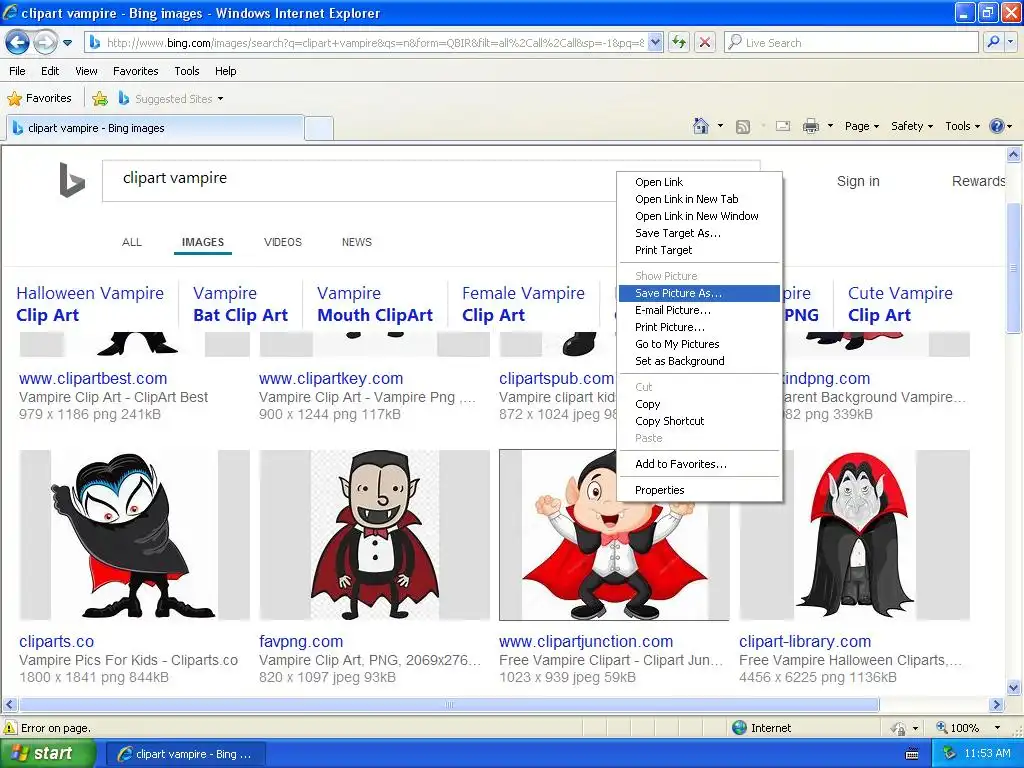This screenshot has width=1024, height=768.
Task: Expand the Print dropdown arrow
Action: [830, 126]
